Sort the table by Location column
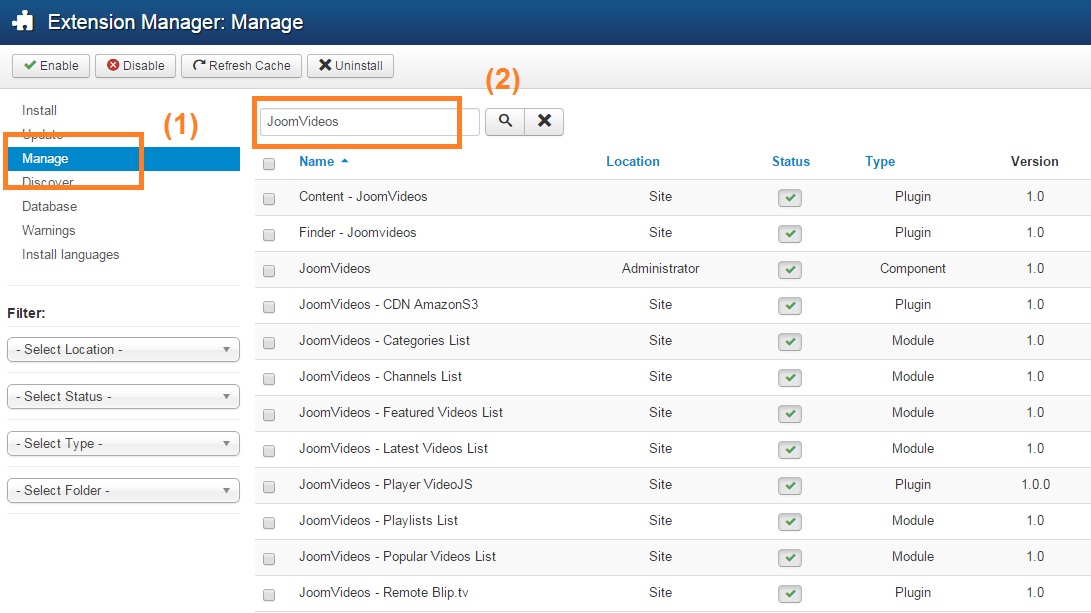Screen dimensions: 1091x613 tap(632, 161)
